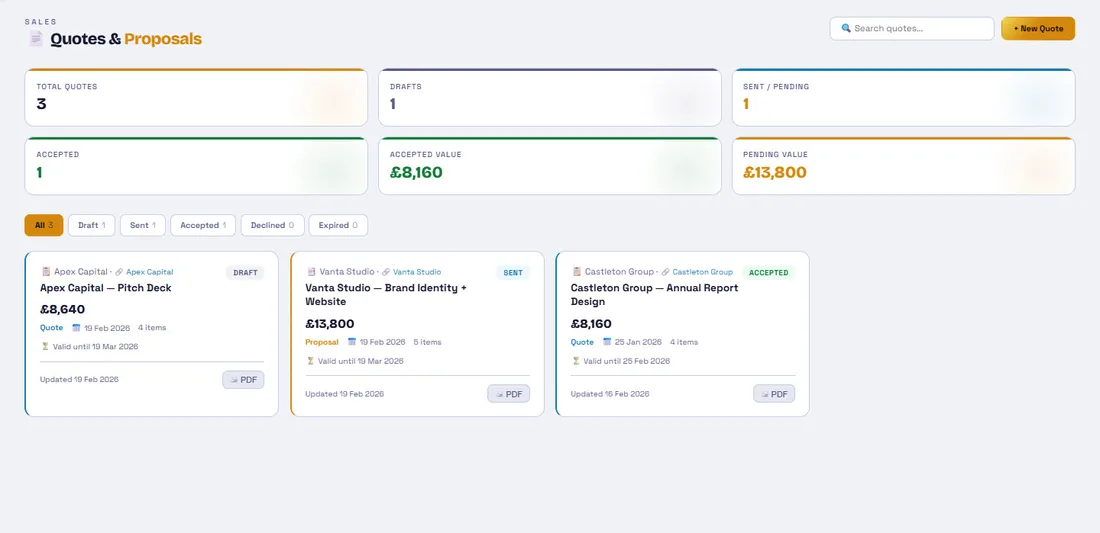Switch to the Accepted filter tab
Screen dimensions: 1100x533
coord(203,225)
